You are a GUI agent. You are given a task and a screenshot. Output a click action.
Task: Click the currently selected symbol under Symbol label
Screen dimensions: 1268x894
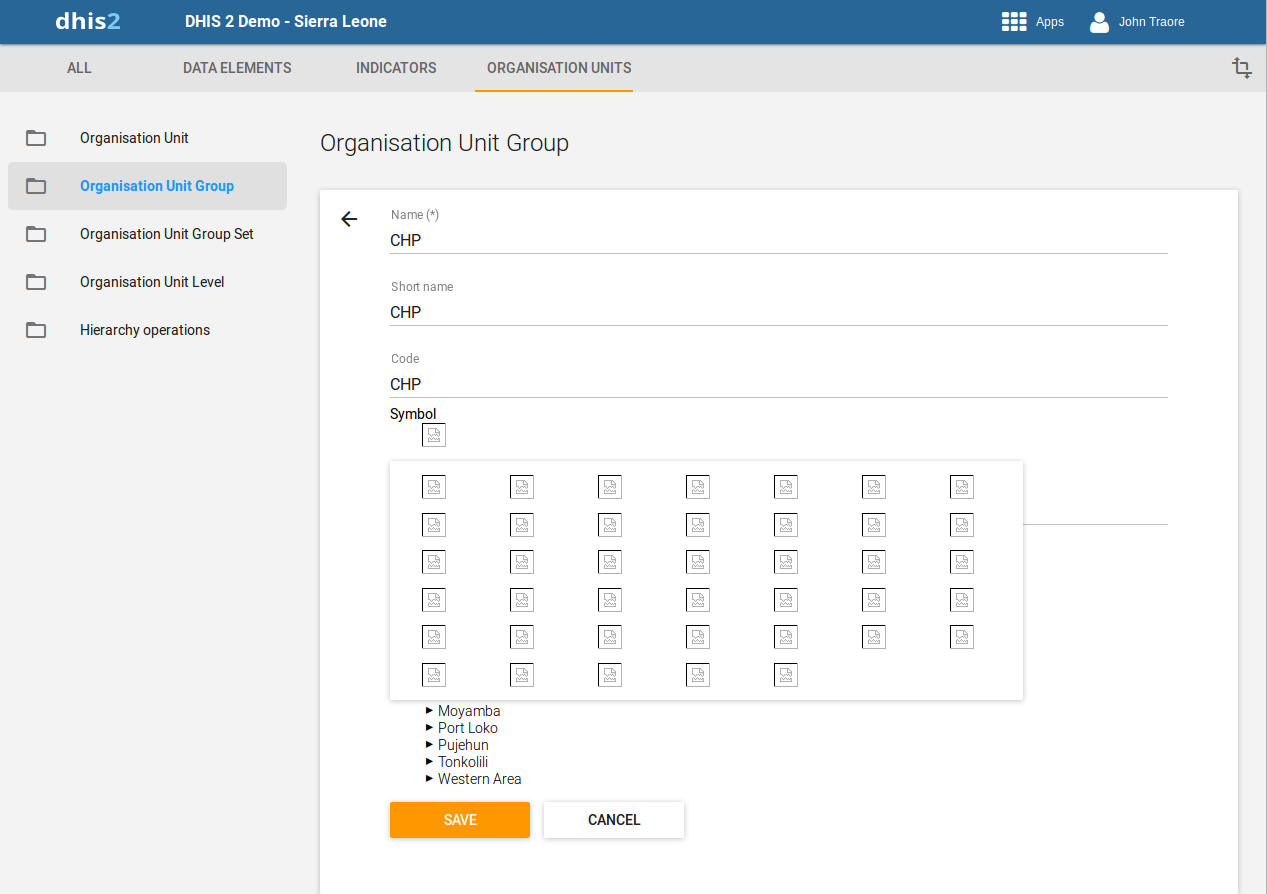point(434,434)
